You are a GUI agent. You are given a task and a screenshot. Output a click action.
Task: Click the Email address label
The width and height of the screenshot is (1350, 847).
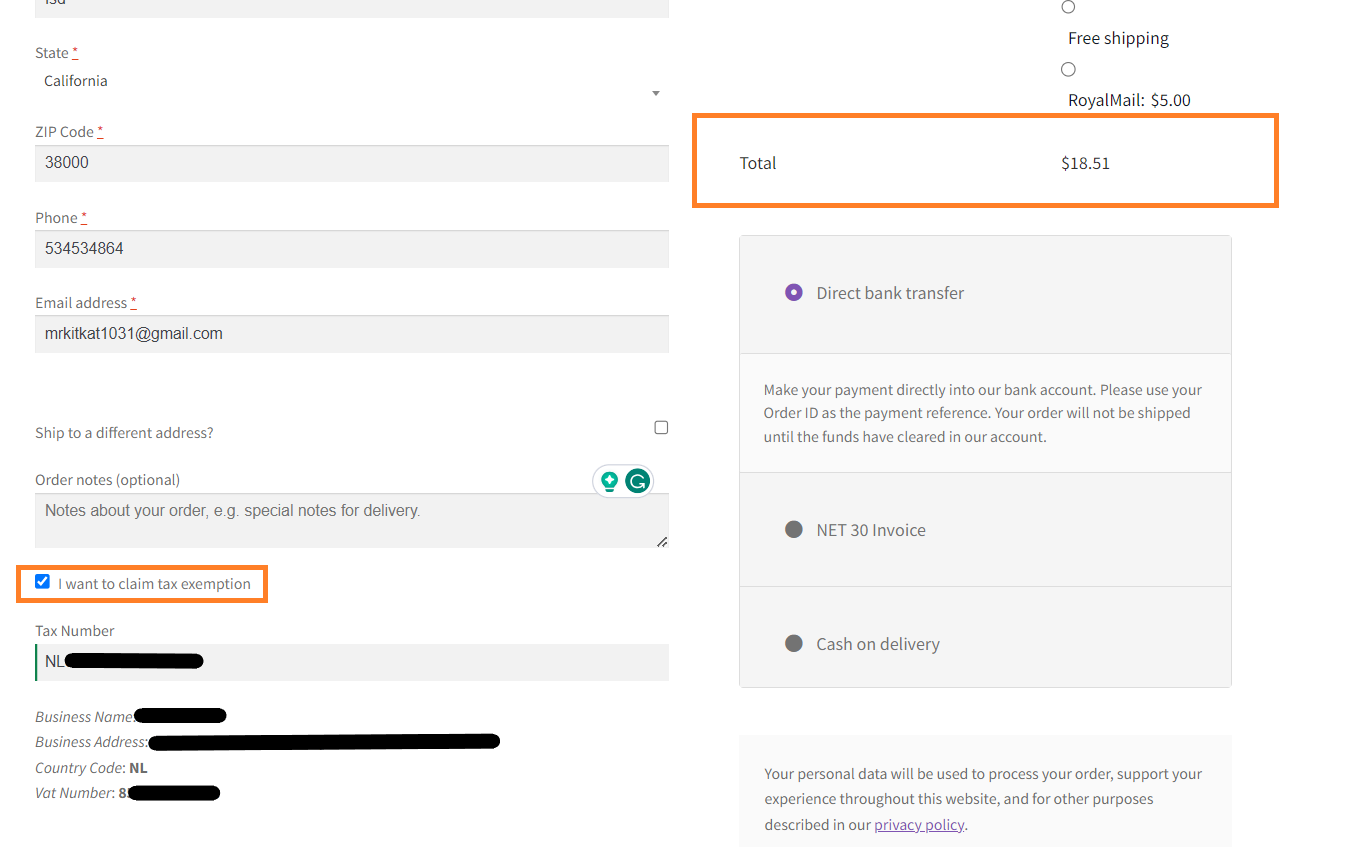click(x=86, y=303)
